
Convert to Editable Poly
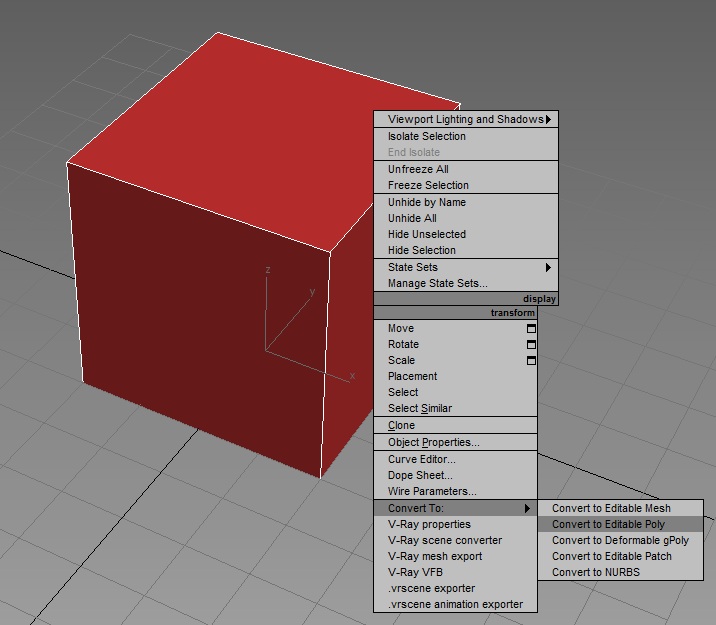click(x=621, y=524)
